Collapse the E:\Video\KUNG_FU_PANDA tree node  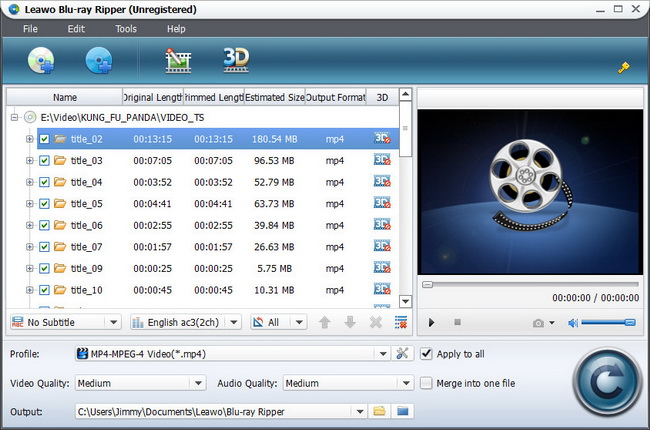[15, 117]
